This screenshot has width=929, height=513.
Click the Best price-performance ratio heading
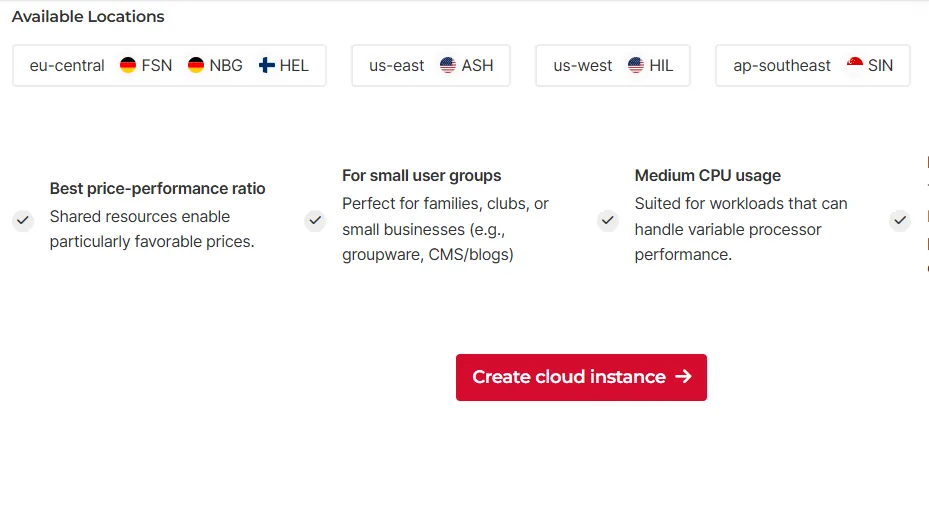tap(158, 188)
